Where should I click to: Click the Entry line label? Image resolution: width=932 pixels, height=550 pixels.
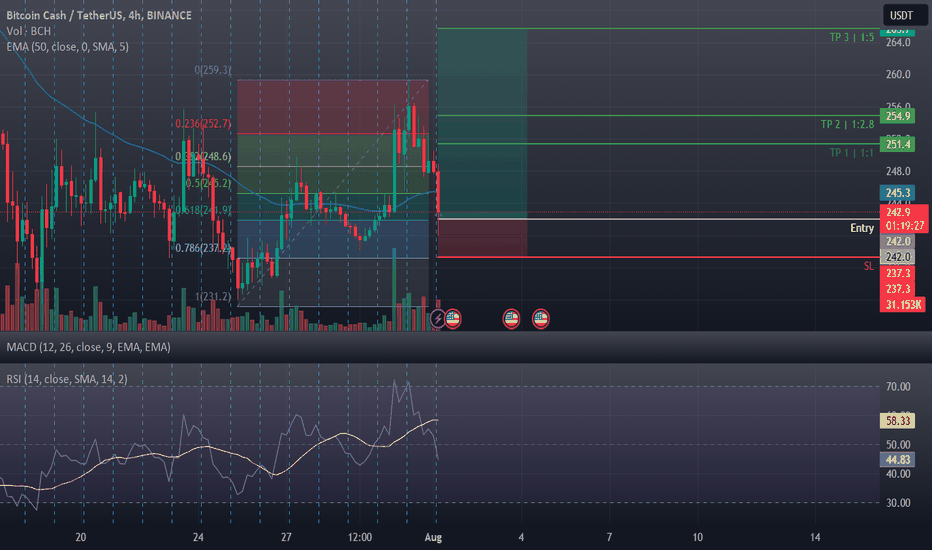click(862, 228)
